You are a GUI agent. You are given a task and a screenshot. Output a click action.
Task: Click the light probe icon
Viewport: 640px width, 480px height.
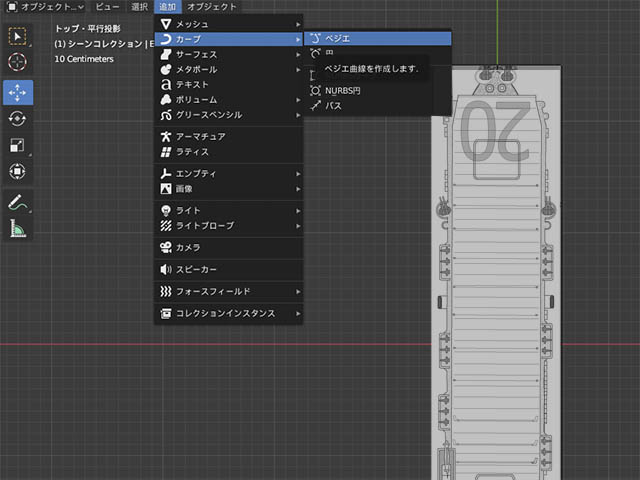[166, 226]
